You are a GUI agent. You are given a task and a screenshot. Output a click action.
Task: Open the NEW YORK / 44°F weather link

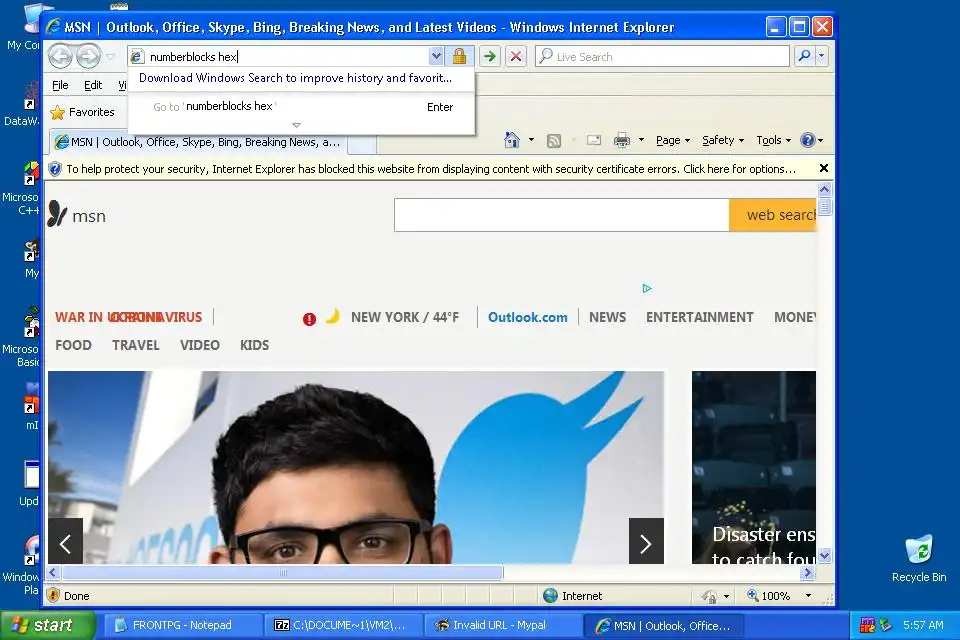click(x=405, y=317)
